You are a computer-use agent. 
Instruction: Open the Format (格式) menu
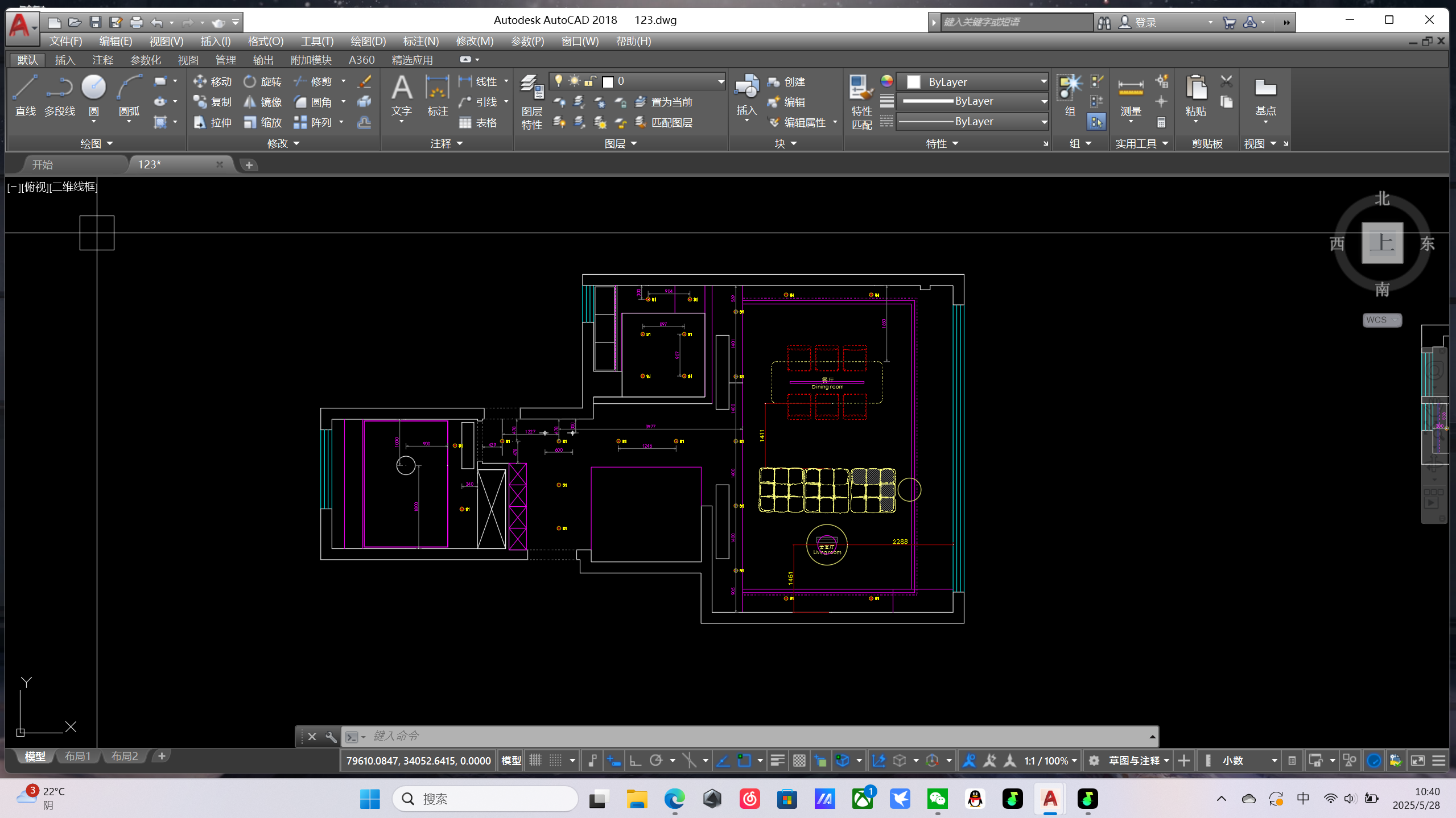pos(265,41)
